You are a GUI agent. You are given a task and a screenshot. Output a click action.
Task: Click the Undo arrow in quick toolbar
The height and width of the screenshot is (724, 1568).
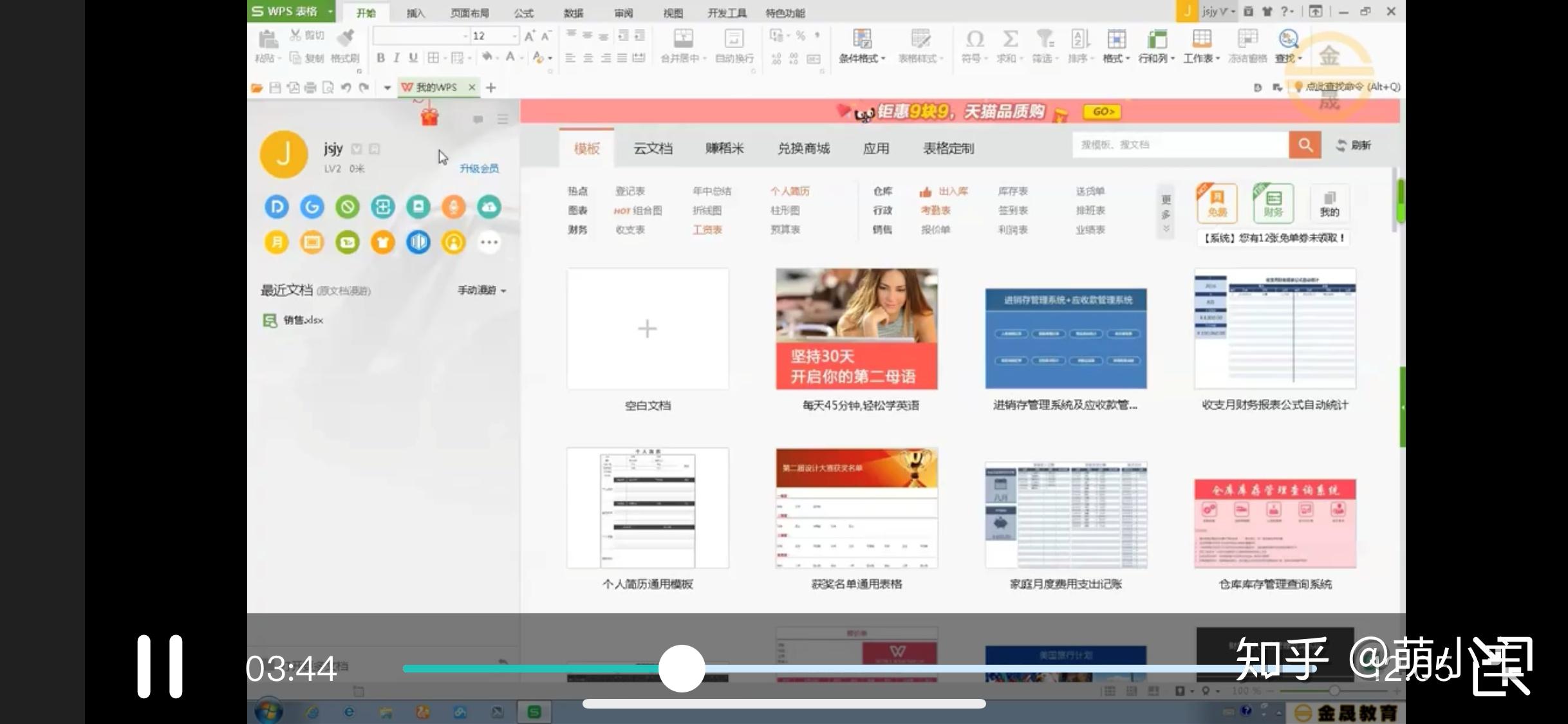346,88
